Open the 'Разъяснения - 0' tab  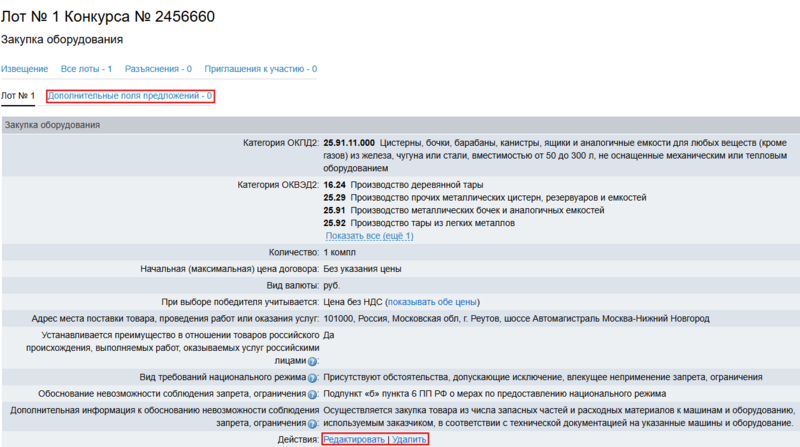point(158,69)
